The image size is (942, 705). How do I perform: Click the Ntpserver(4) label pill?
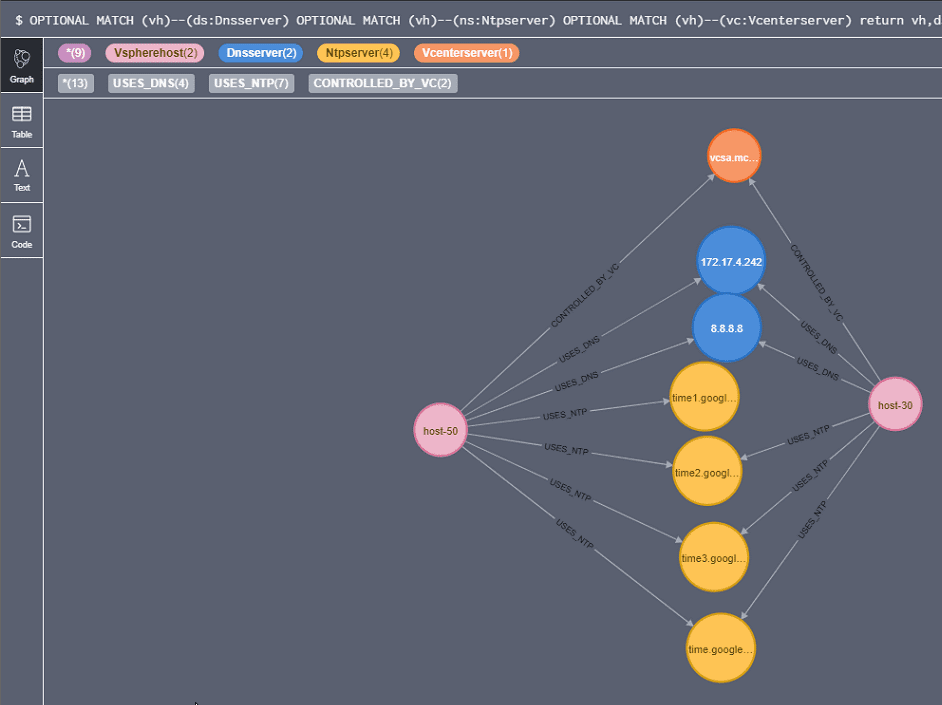point(357,53)
